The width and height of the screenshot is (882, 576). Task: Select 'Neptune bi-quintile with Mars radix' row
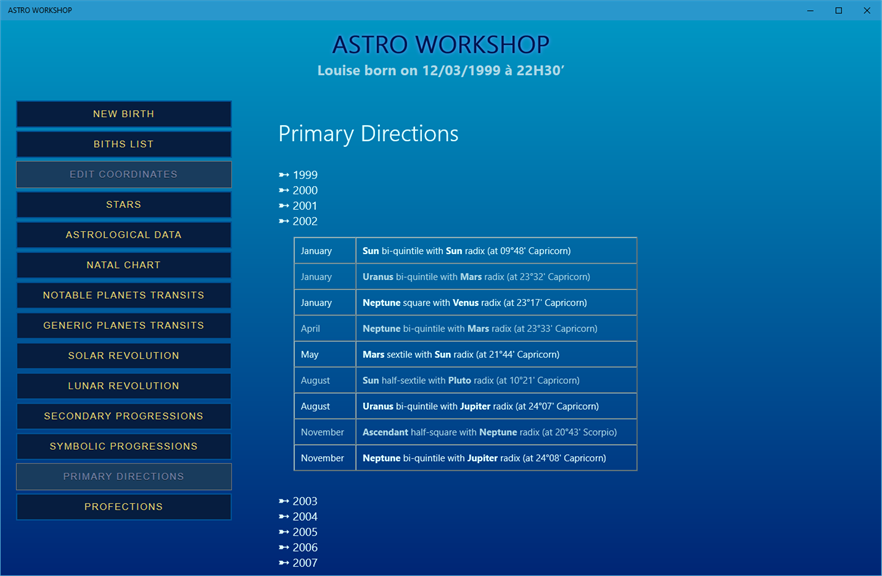click(465, 328)
